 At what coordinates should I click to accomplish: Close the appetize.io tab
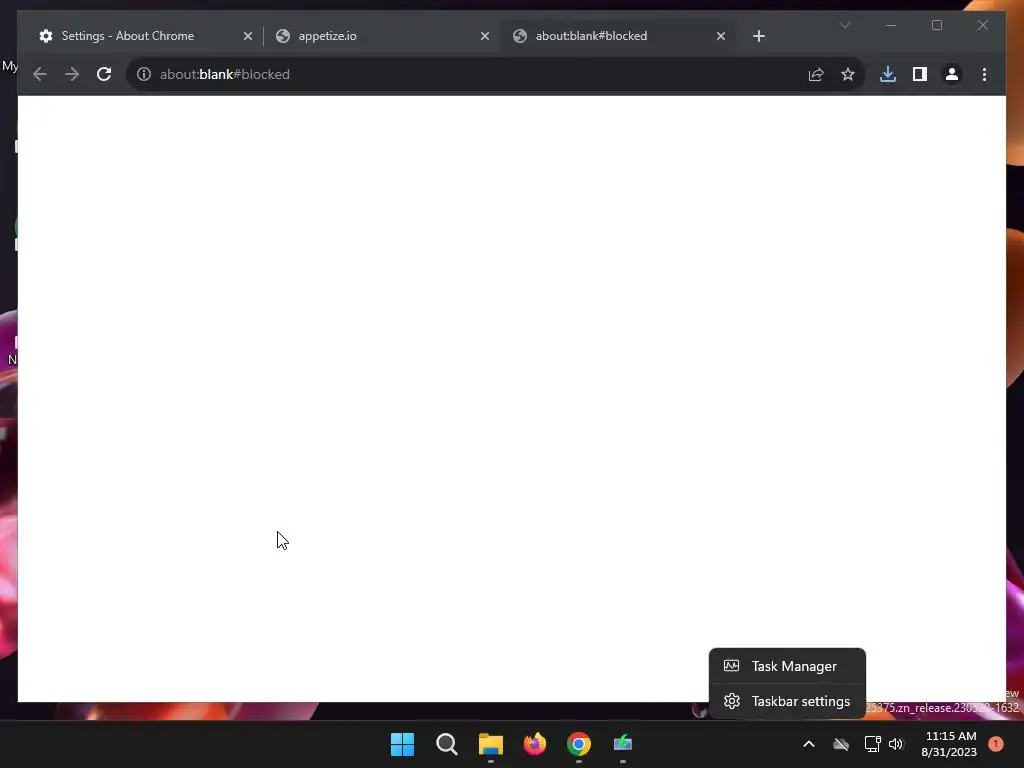coord(485,36)
